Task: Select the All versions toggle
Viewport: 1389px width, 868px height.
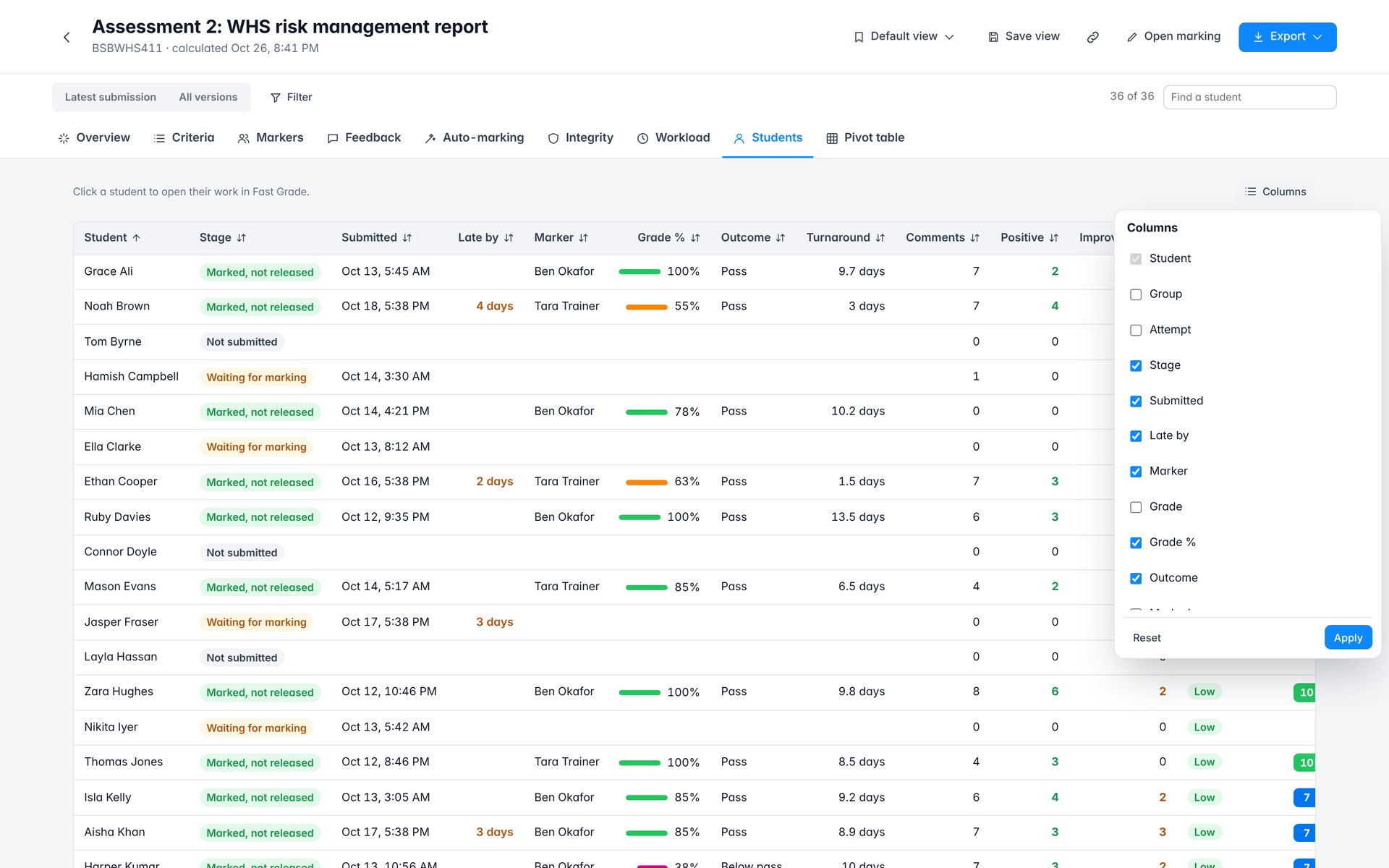Action: point(208,97)
